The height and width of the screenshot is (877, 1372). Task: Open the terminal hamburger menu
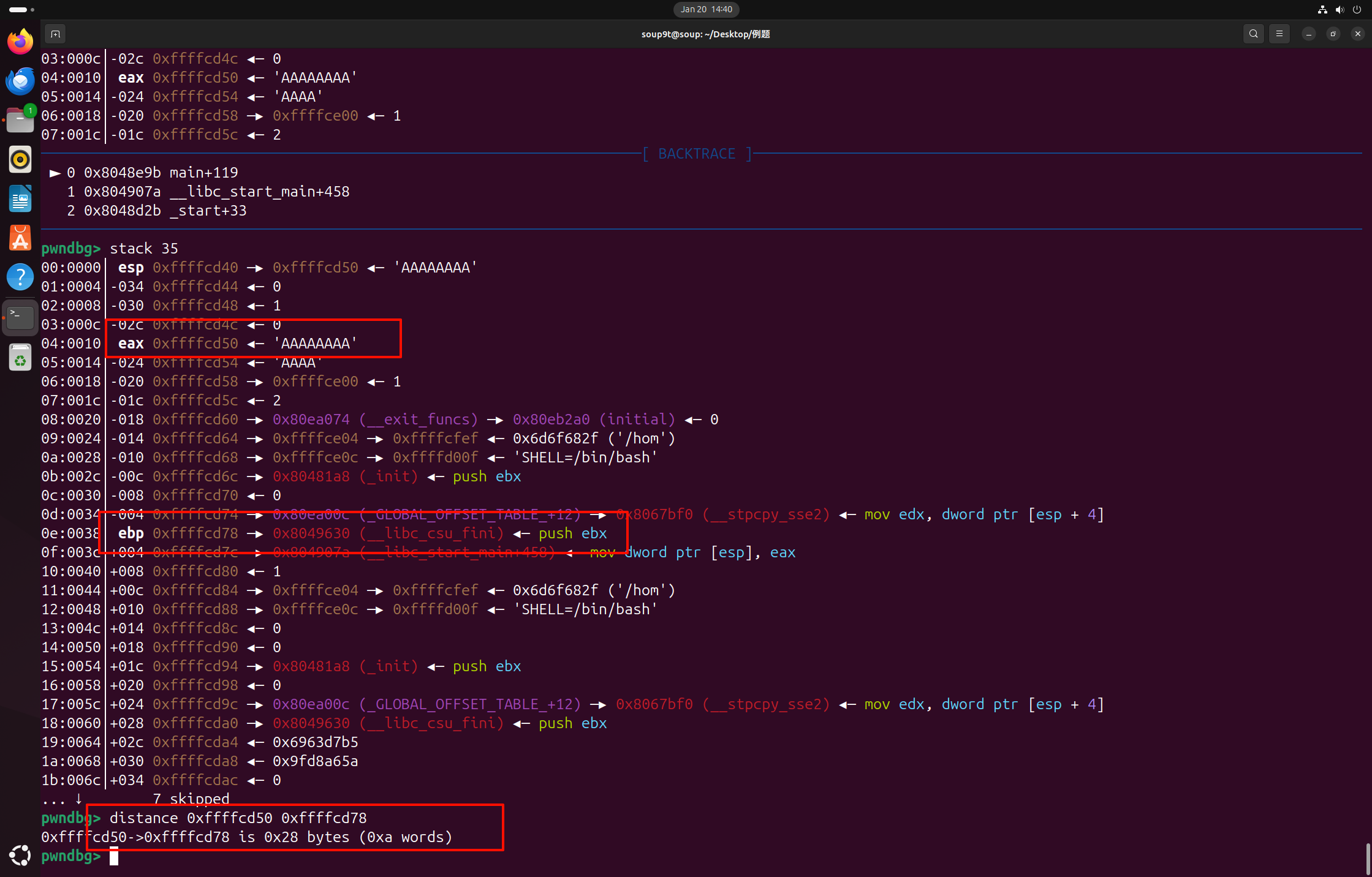click(1279, 34)
